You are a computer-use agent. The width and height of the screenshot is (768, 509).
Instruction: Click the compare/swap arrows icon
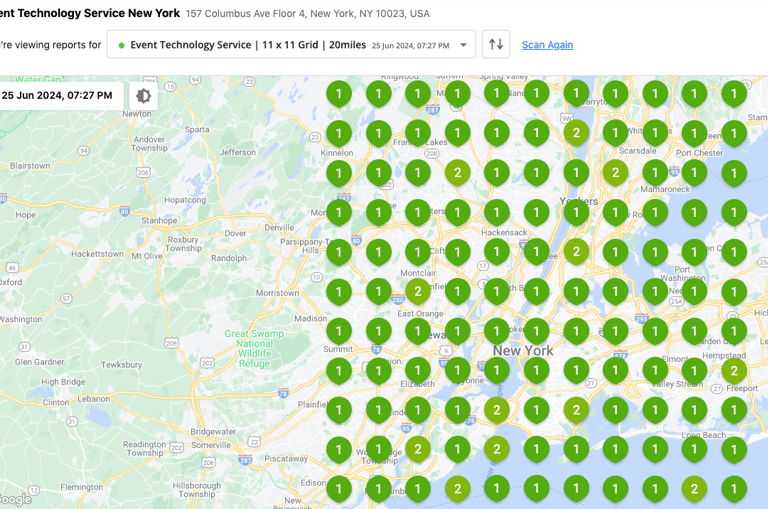pos(496,45)
